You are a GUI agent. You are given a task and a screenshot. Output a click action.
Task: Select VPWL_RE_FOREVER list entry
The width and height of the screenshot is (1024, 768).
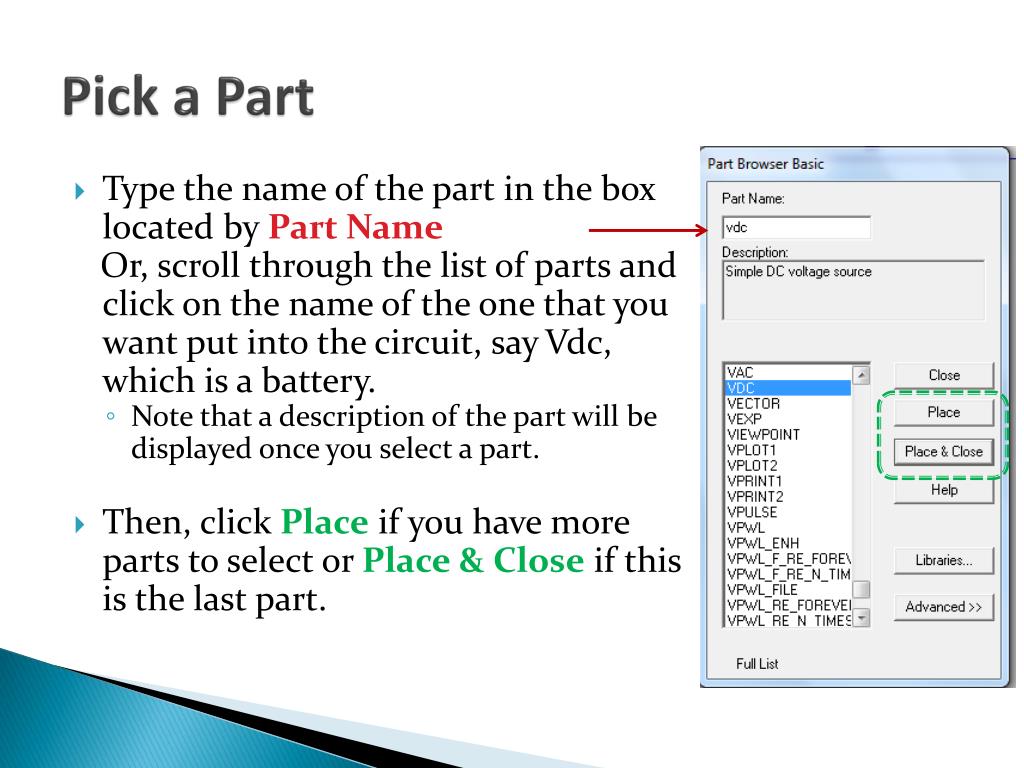point(788,605)
